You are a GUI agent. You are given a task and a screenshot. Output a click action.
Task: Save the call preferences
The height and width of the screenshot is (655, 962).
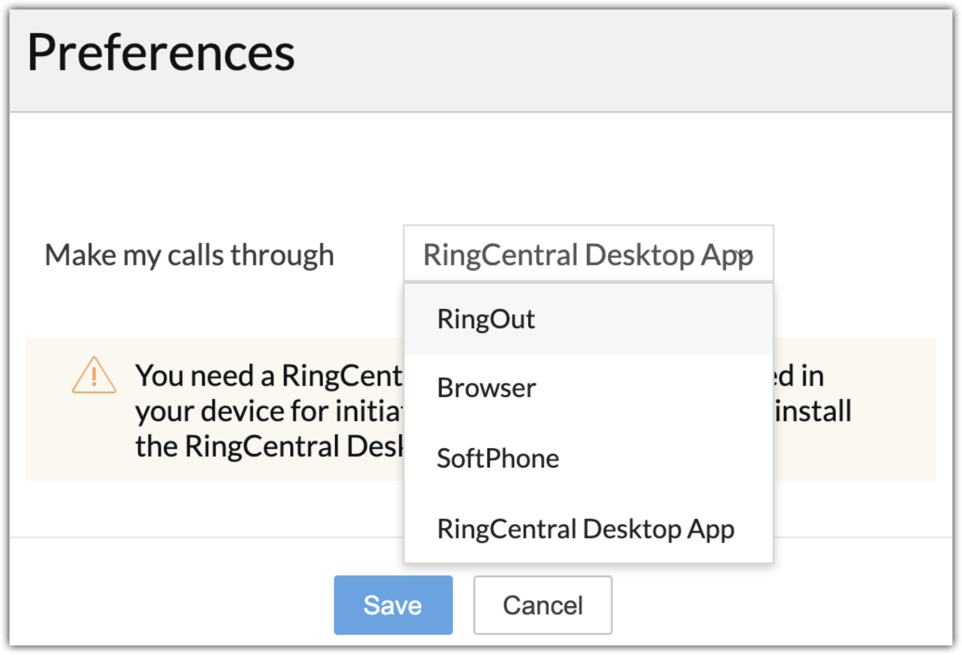(393, 605)
